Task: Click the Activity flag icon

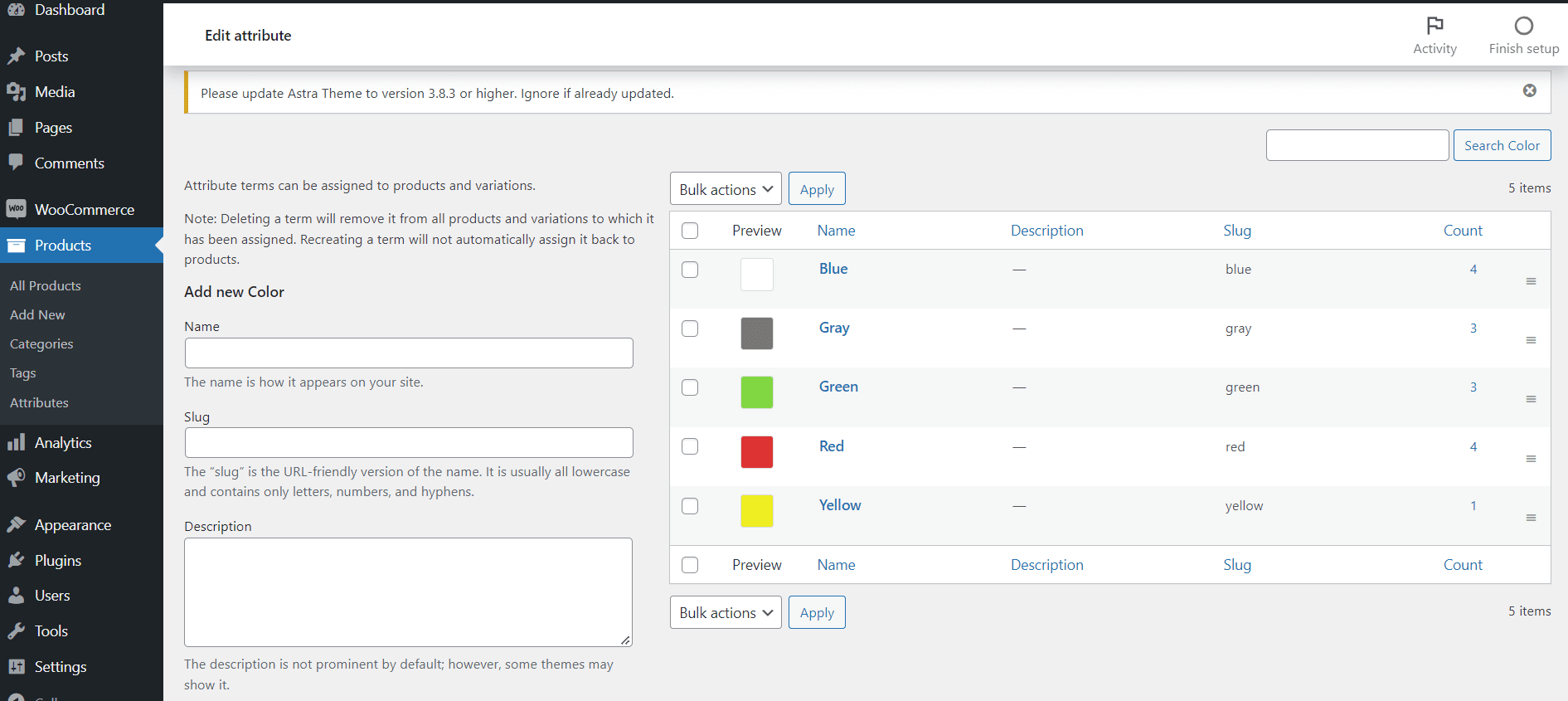Action: click(x=1435, y=26)
